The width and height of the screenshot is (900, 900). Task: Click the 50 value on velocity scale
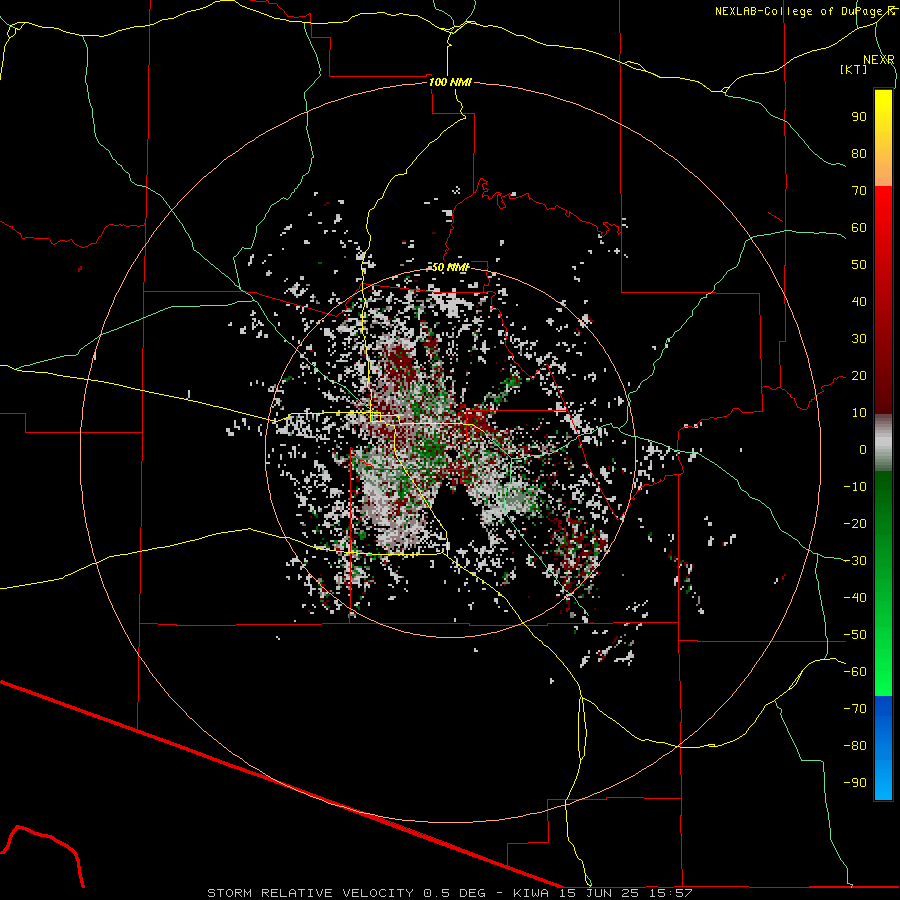tap(859, 265)
